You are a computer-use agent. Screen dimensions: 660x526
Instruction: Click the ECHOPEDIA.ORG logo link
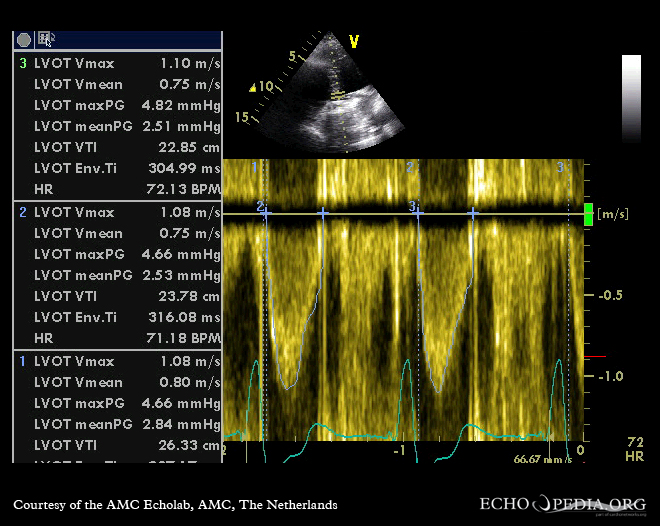tap(563, 504)
